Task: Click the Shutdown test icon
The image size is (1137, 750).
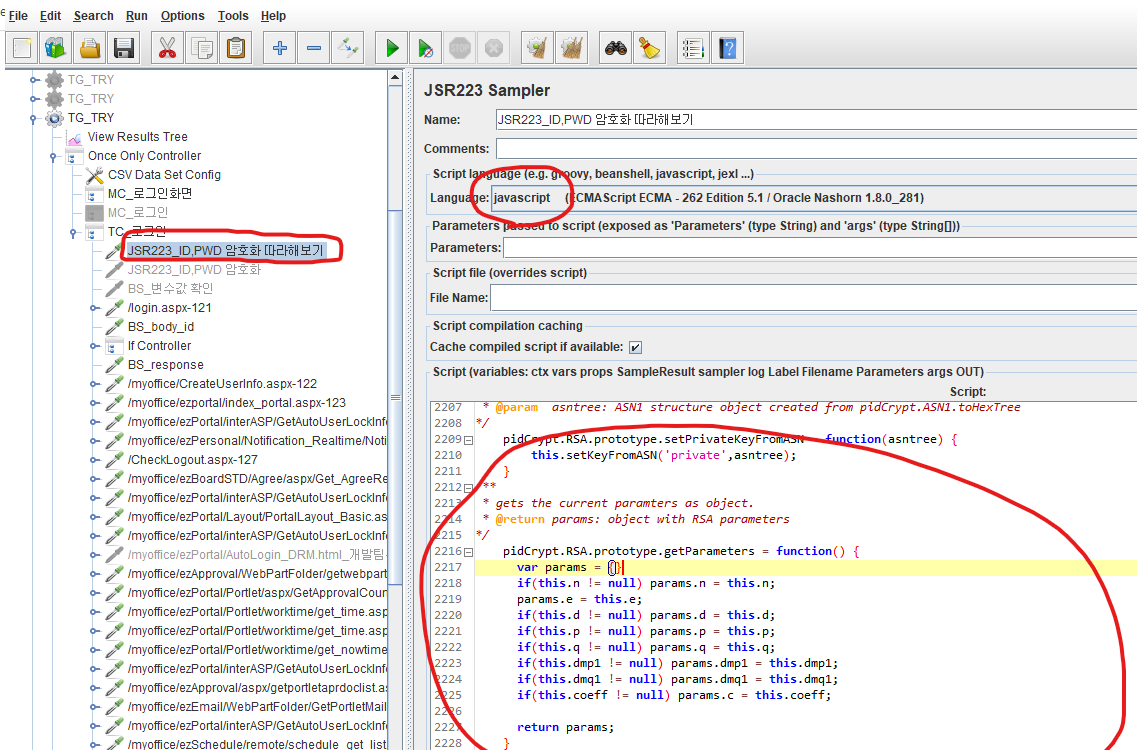Action: click(494, 49)
